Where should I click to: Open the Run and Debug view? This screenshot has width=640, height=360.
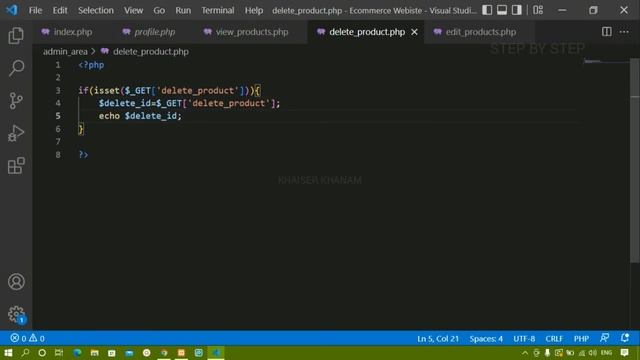click(x=16, y=133)
